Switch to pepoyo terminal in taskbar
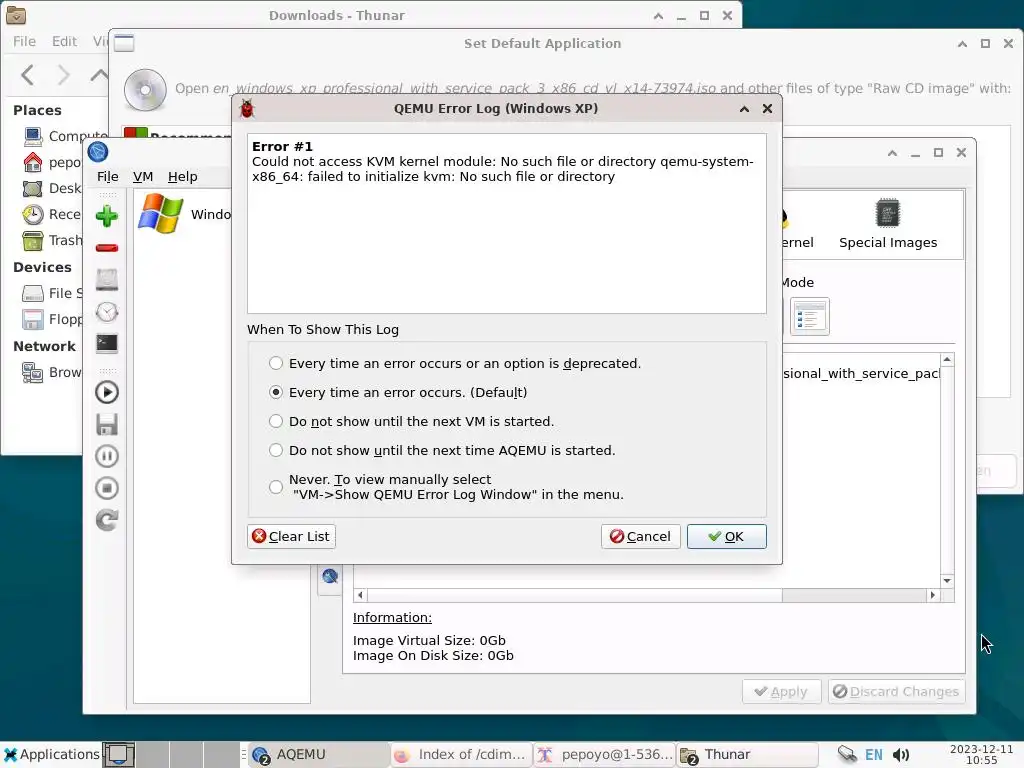This screenshot has height=768, width=1024. click(x=604, y=754)
